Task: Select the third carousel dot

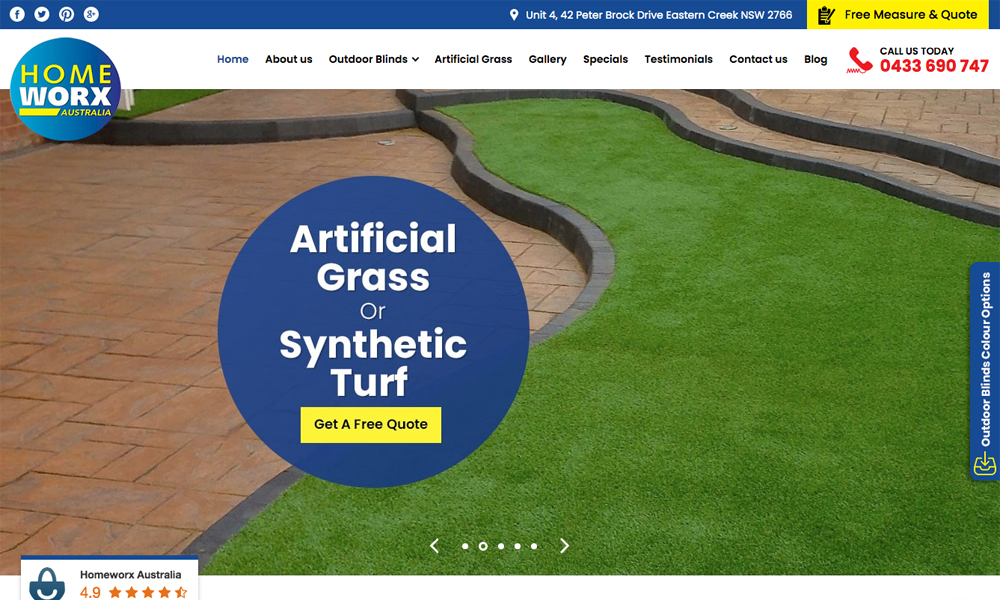Action: coord(500,546)
